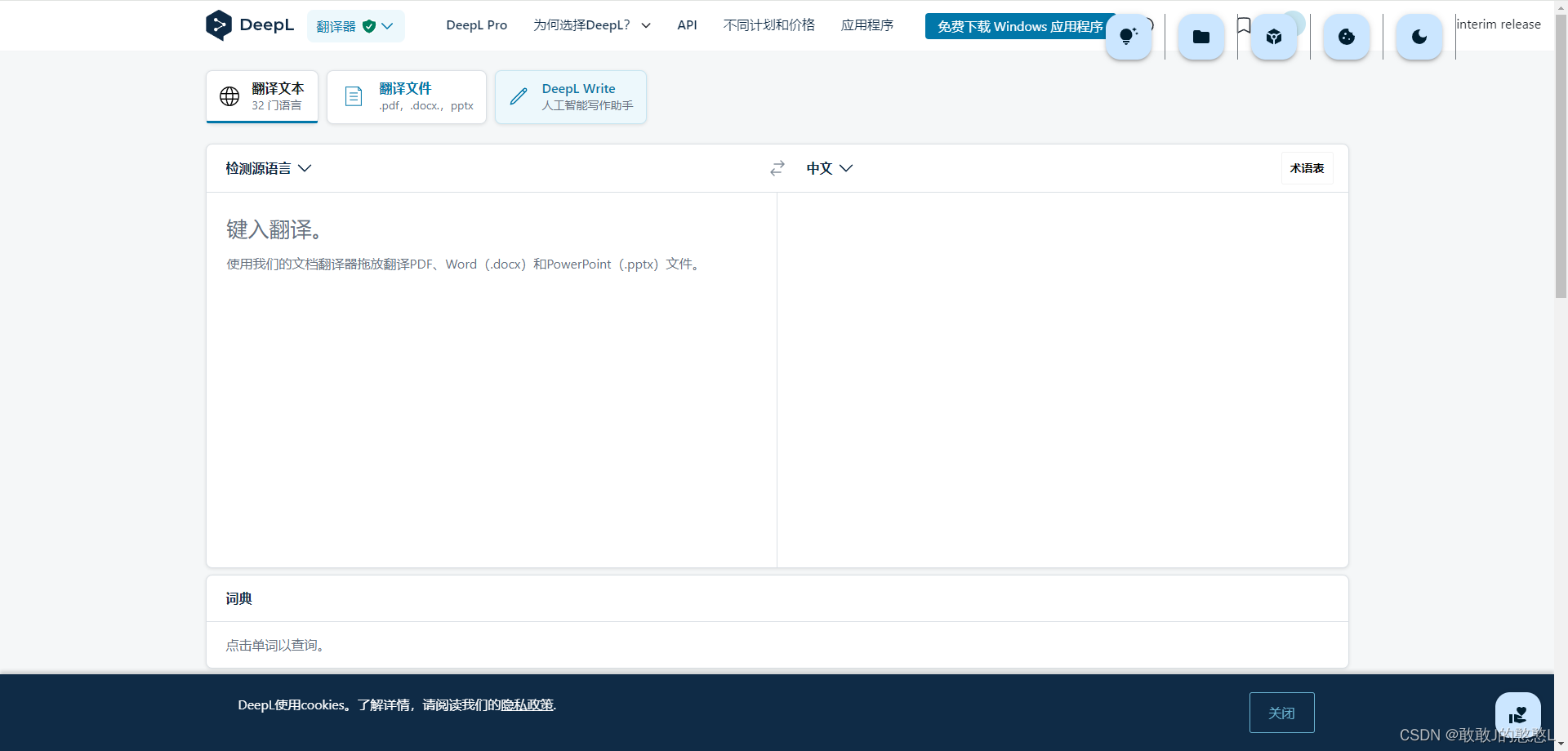Click the cookie floating button
Viewport: 1568px width, 751px height.
click(1347, 37)
